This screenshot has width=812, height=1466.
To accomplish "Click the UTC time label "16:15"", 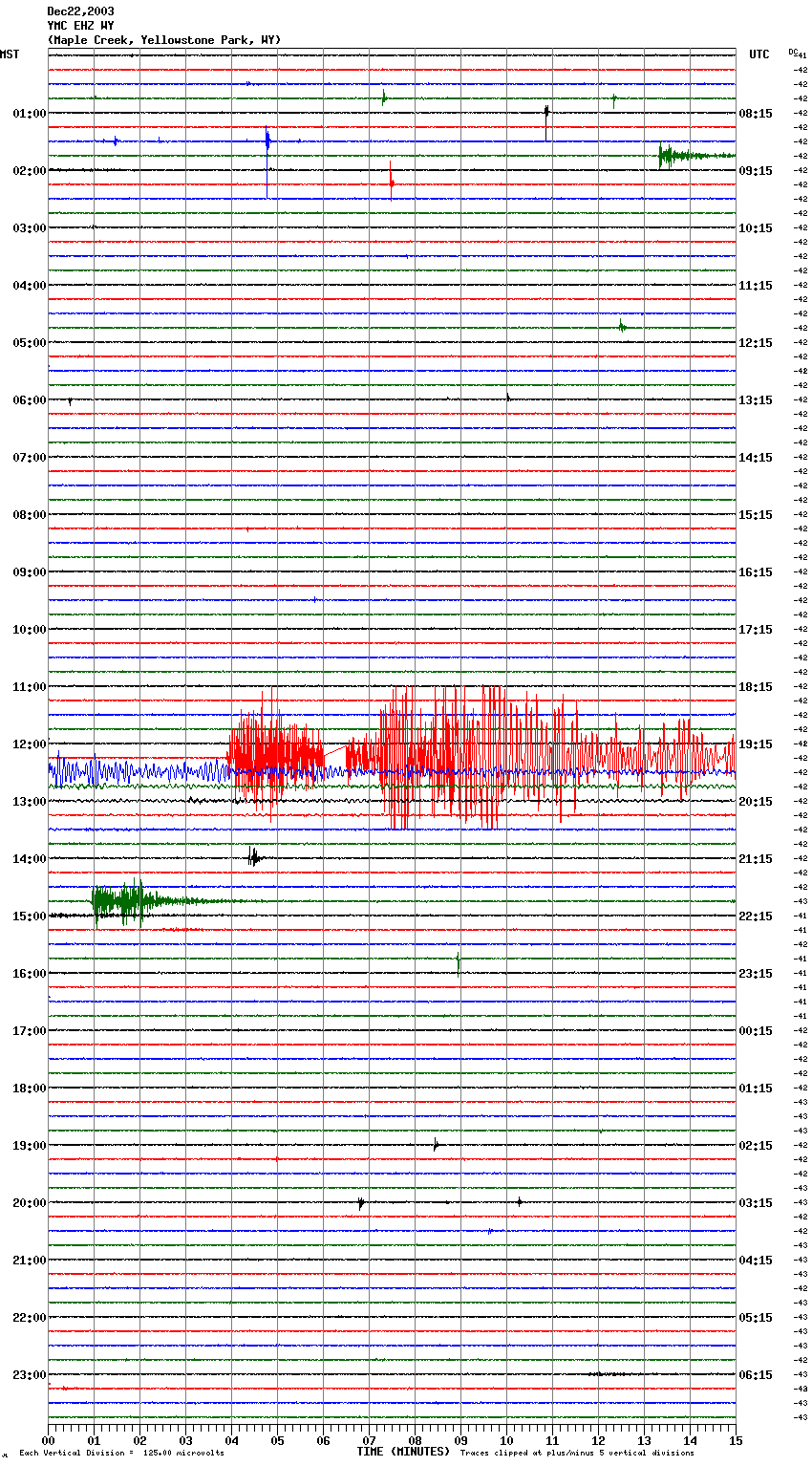I will (756, 572).
